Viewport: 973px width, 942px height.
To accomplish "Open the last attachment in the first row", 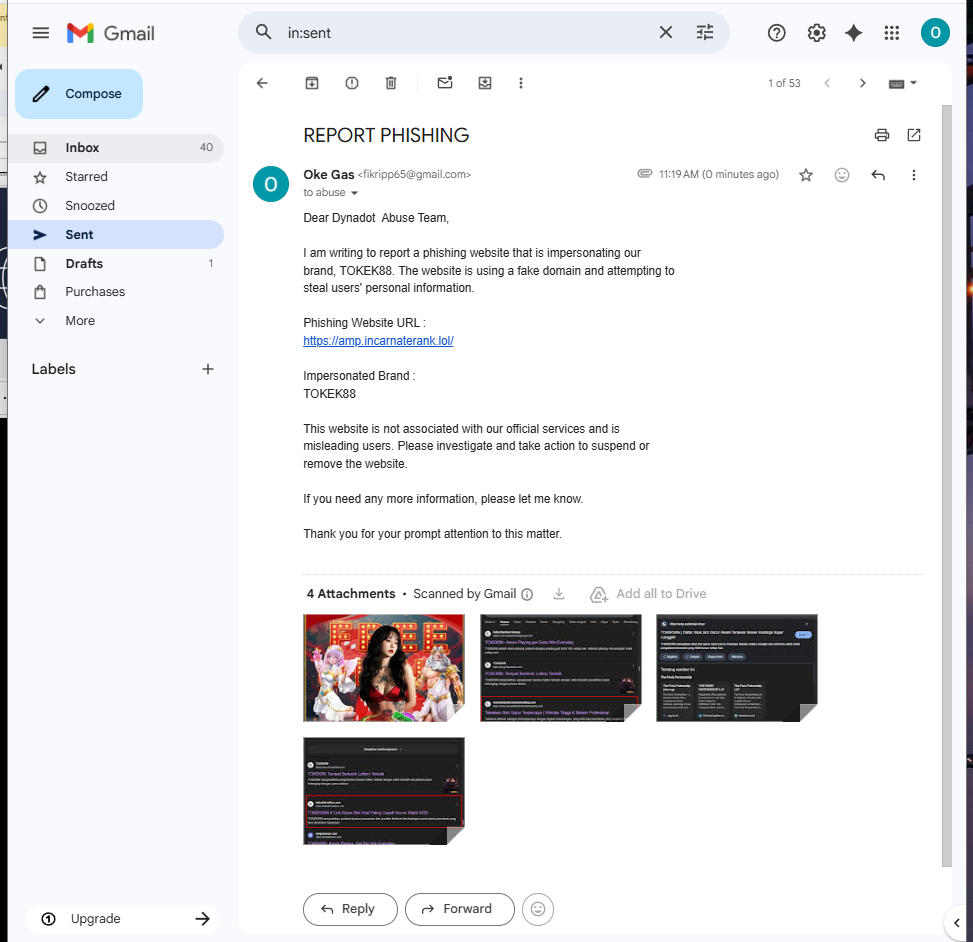I will pyautogui.click(x=737, y=668).
